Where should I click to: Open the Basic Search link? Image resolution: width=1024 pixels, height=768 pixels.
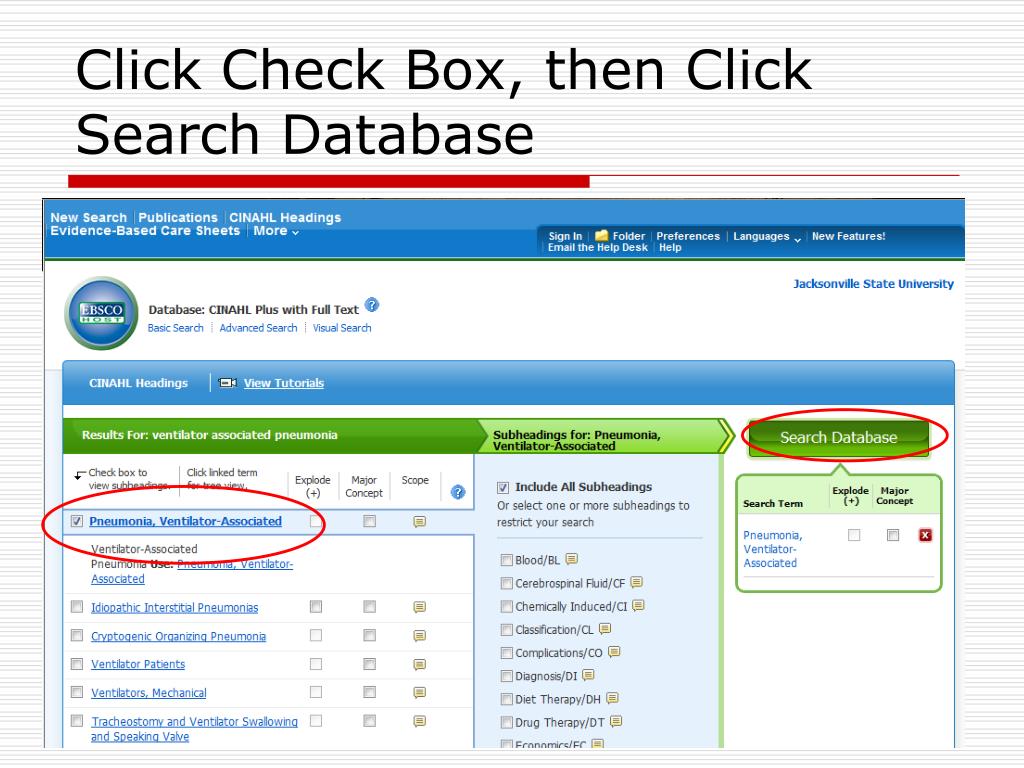coord(176,328)
